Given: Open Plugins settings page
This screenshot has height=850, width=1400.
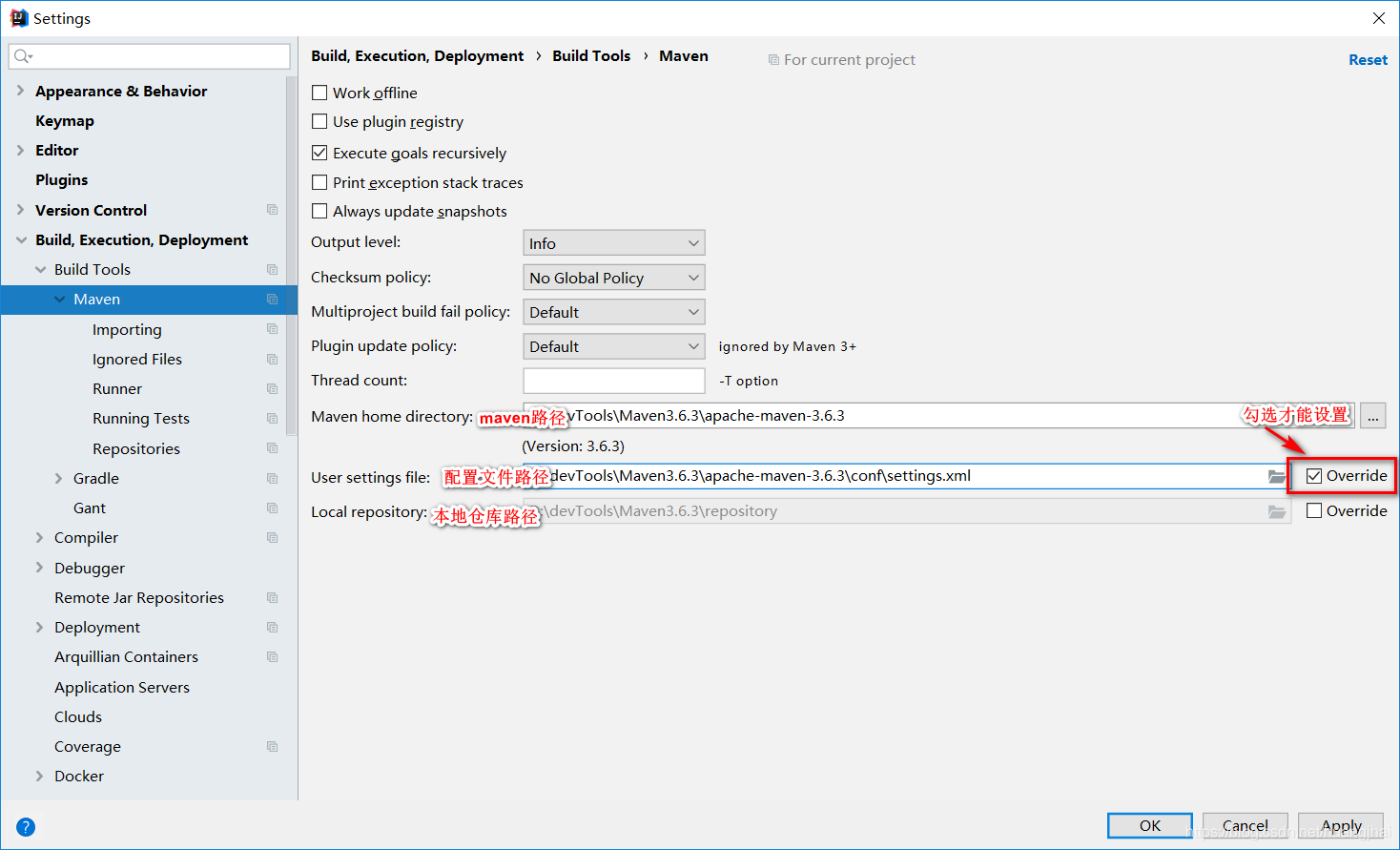Looking at the screenshot, I should point(62,179).
